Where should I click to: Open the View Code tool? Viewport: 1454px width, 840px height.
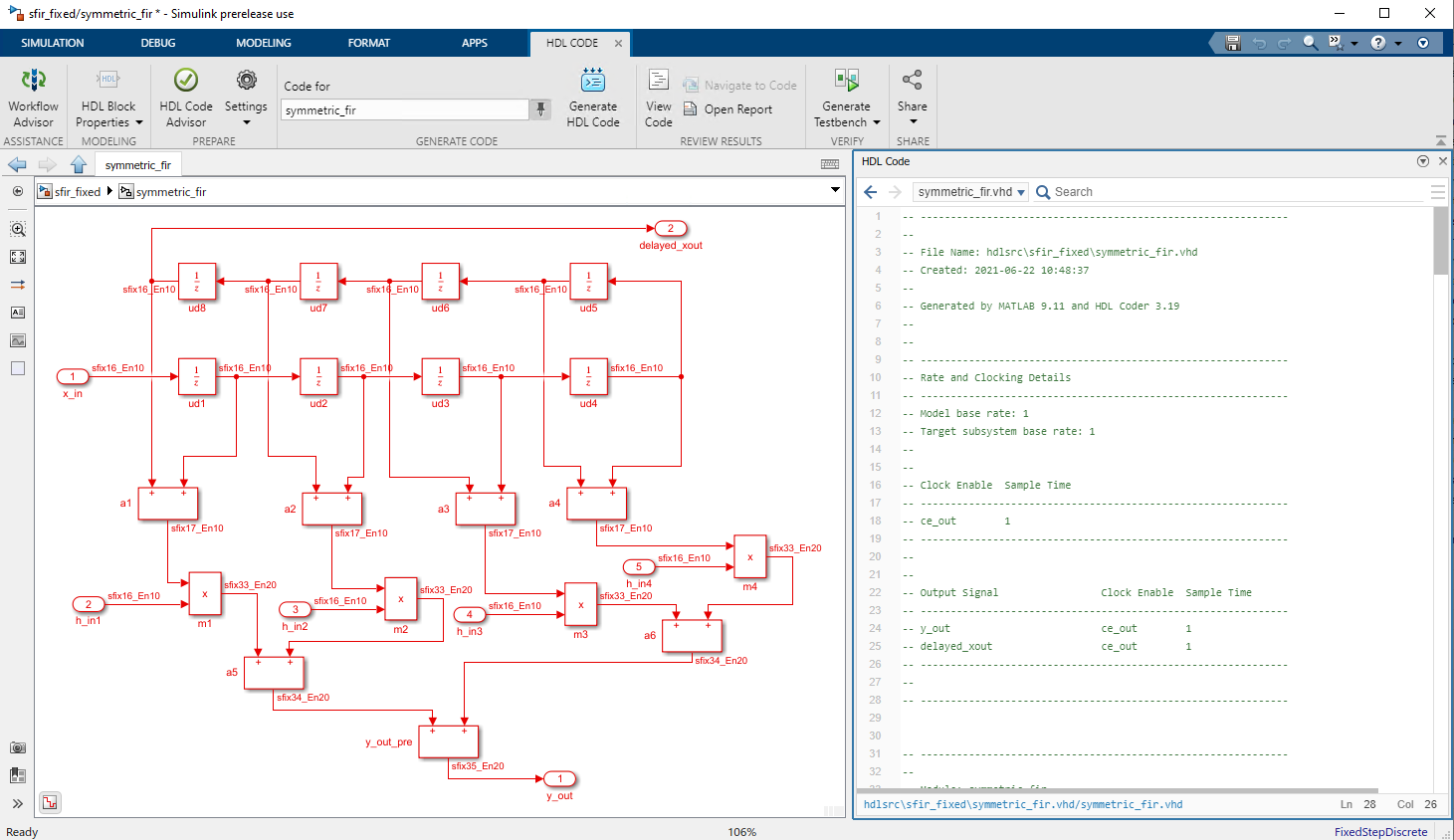point(658,97)
